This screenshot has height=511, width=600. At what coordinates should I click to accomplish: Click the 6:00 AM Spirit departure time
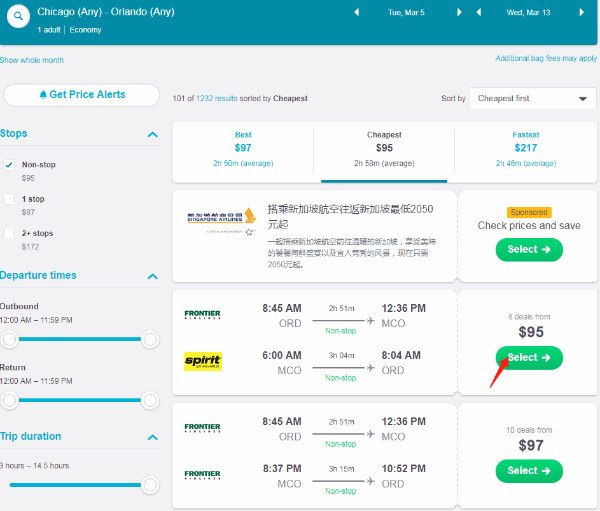pos(282,356)
